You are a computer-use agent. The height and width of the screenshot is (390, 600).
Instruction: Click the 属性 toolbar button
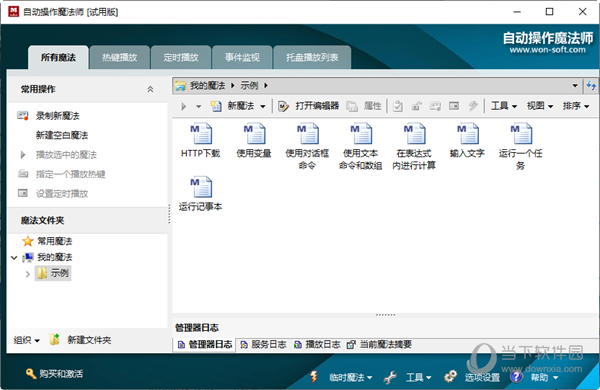pyautogui.click(x=364, y=106)
